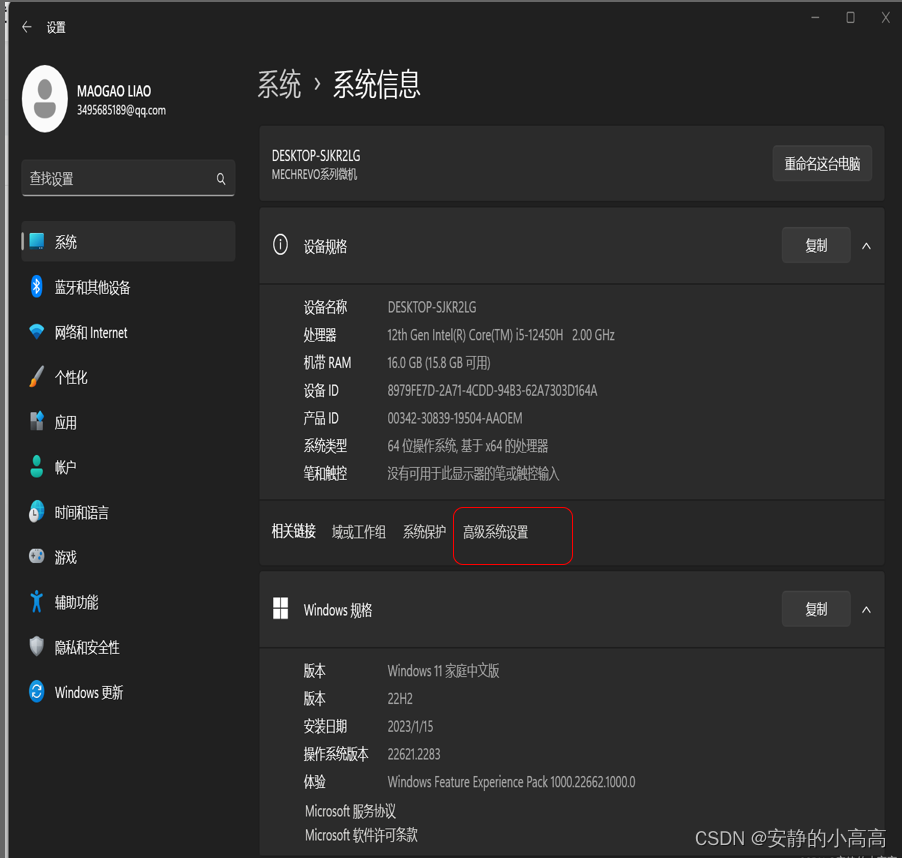Click 系统 in the breadcrumb title

pos(279,84)
